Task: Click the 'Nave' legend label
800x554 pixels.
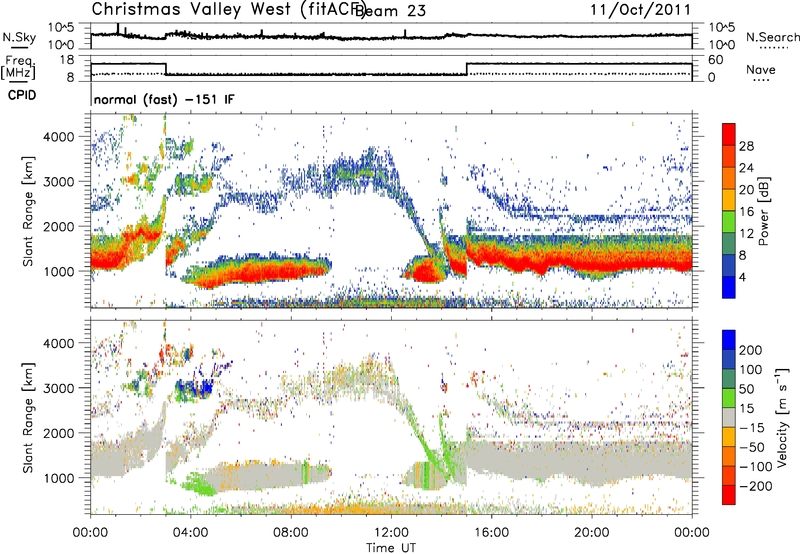Action: 761,70
